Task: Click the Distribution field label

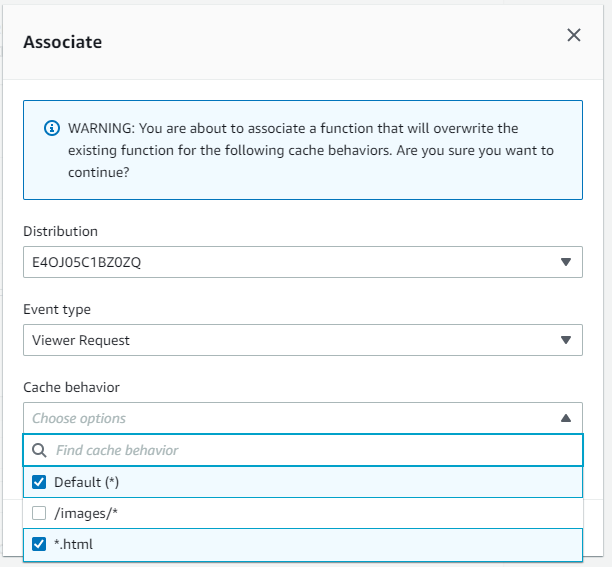Action: coord(60,231)
